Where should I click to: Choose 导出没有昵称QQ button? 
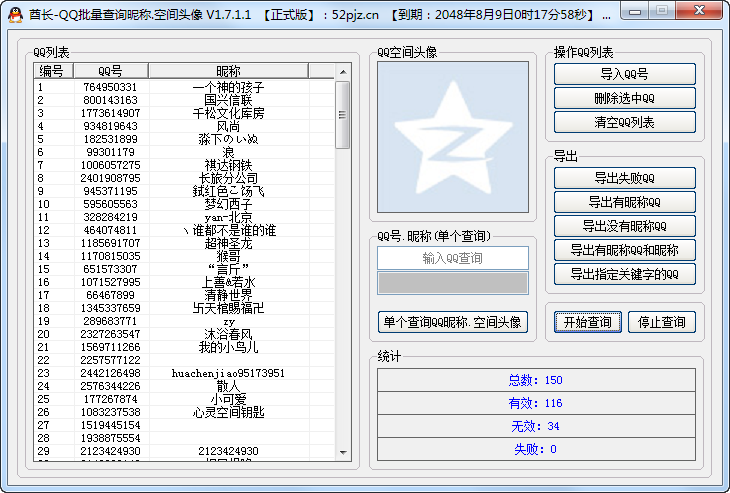(x=624, y=226)
